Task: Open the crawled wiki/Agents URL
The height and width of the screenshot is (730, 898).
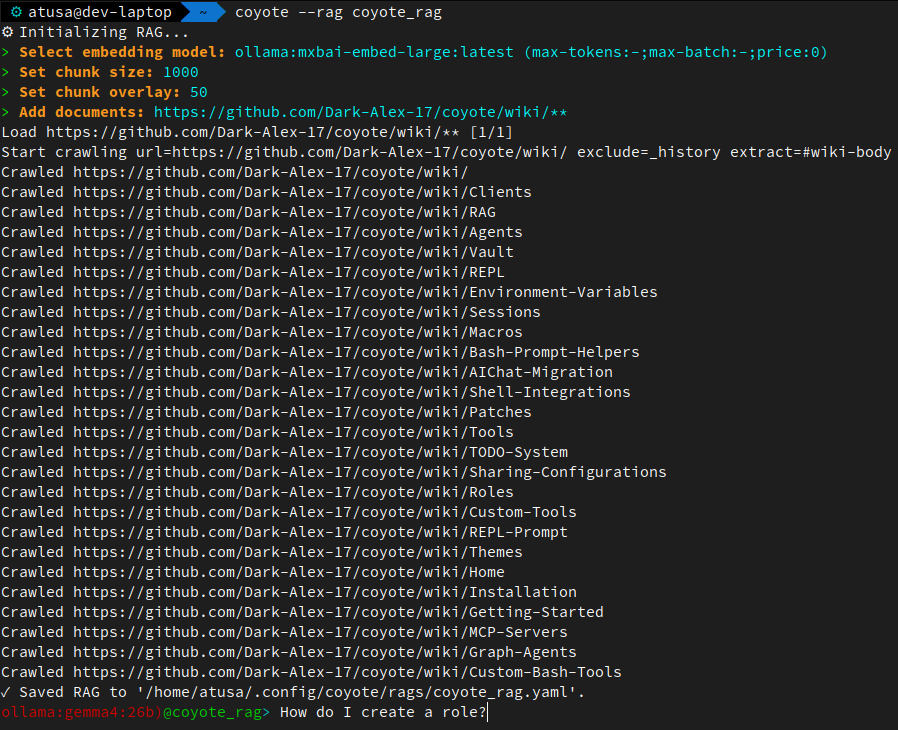Action: (297, 232)
